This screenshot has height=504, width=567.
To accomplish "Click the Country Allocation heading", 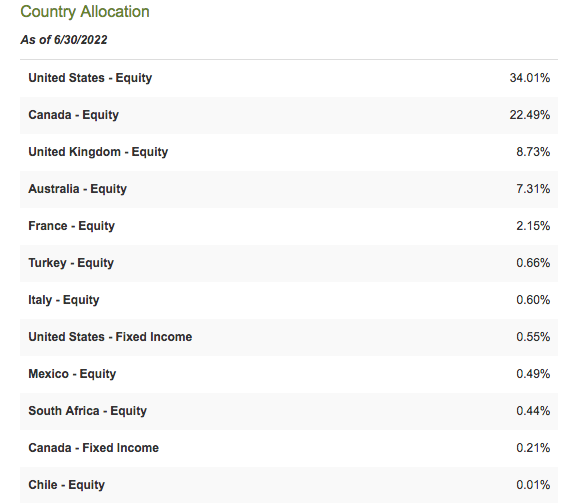I will click(85, 12).
